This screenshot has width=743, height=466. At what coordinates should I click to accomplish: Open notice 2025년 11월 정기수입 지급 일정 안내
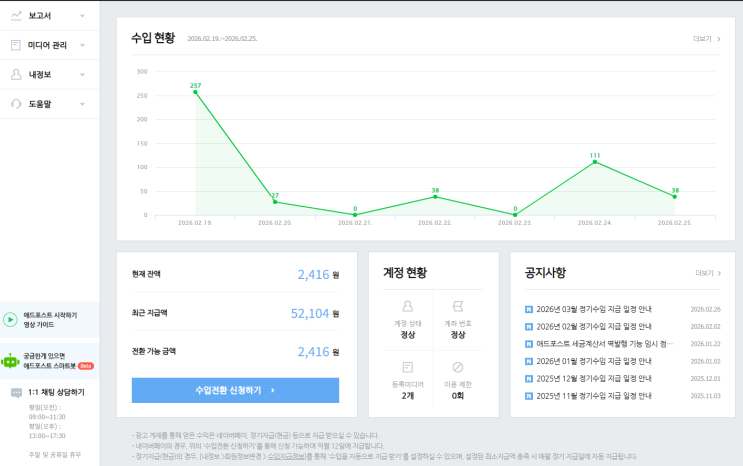[594, 396]
